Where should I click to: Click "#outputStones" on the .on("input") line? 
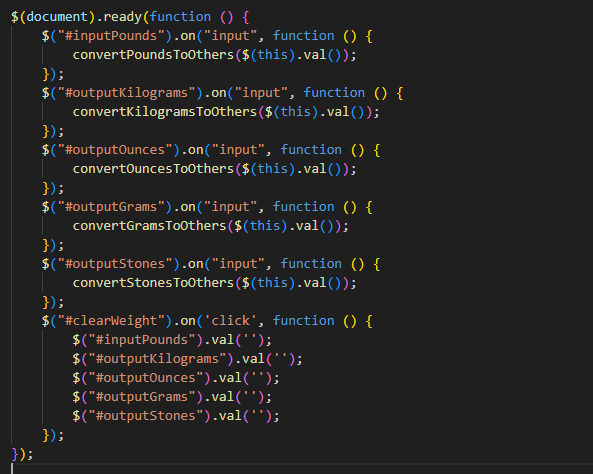pos(115,264)
